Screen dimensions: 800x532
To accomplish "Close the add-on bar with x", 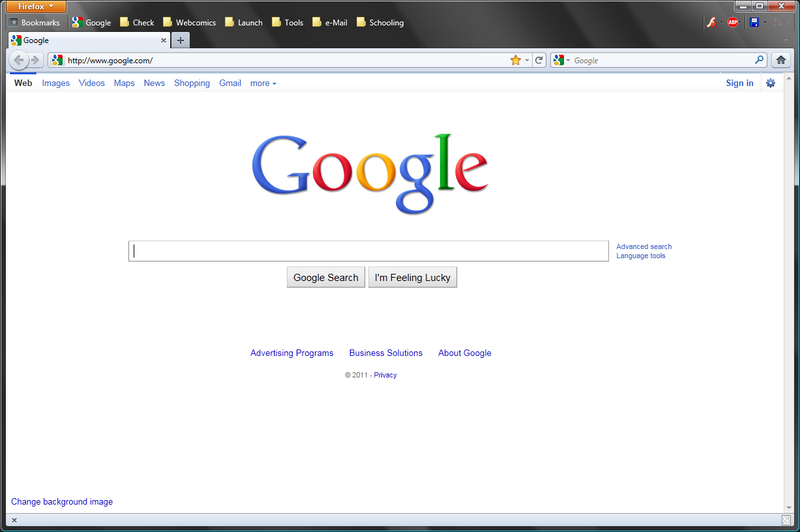I will click(14, 520).
